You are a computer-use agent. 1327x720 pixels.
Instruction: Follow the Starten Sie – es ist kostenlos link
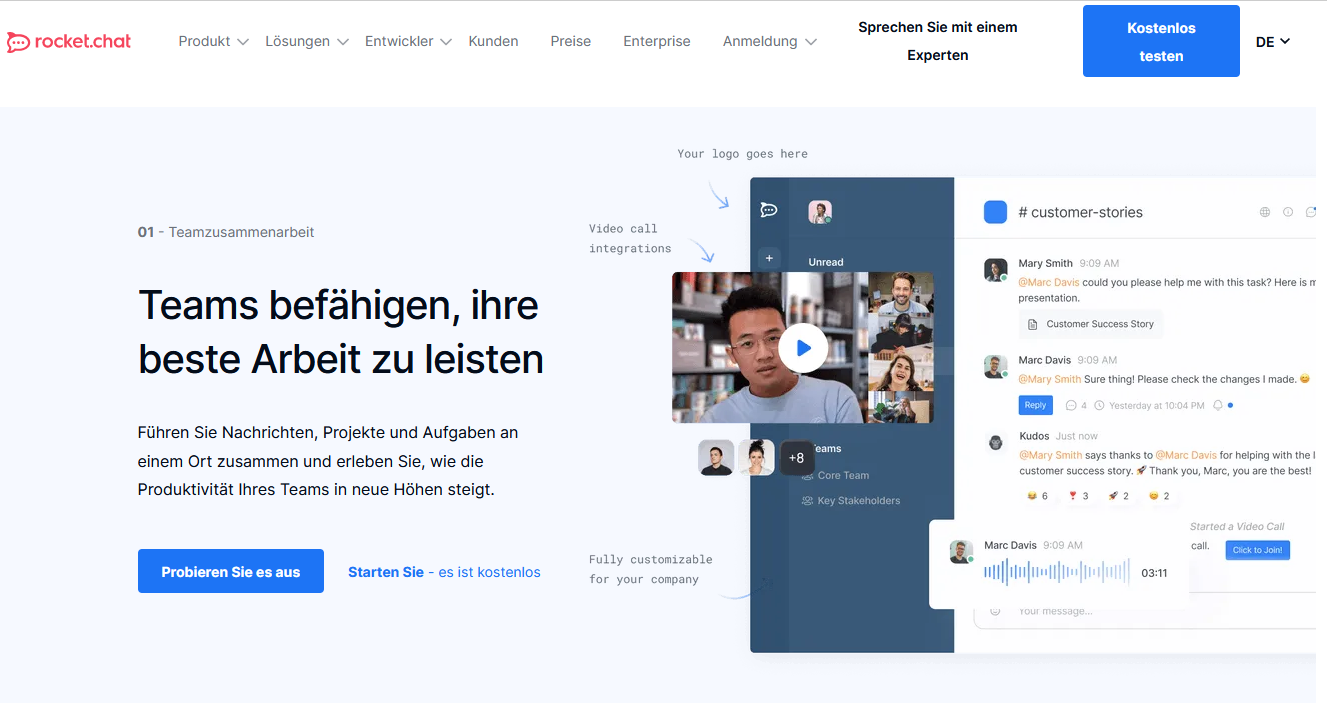click(444, 572)
